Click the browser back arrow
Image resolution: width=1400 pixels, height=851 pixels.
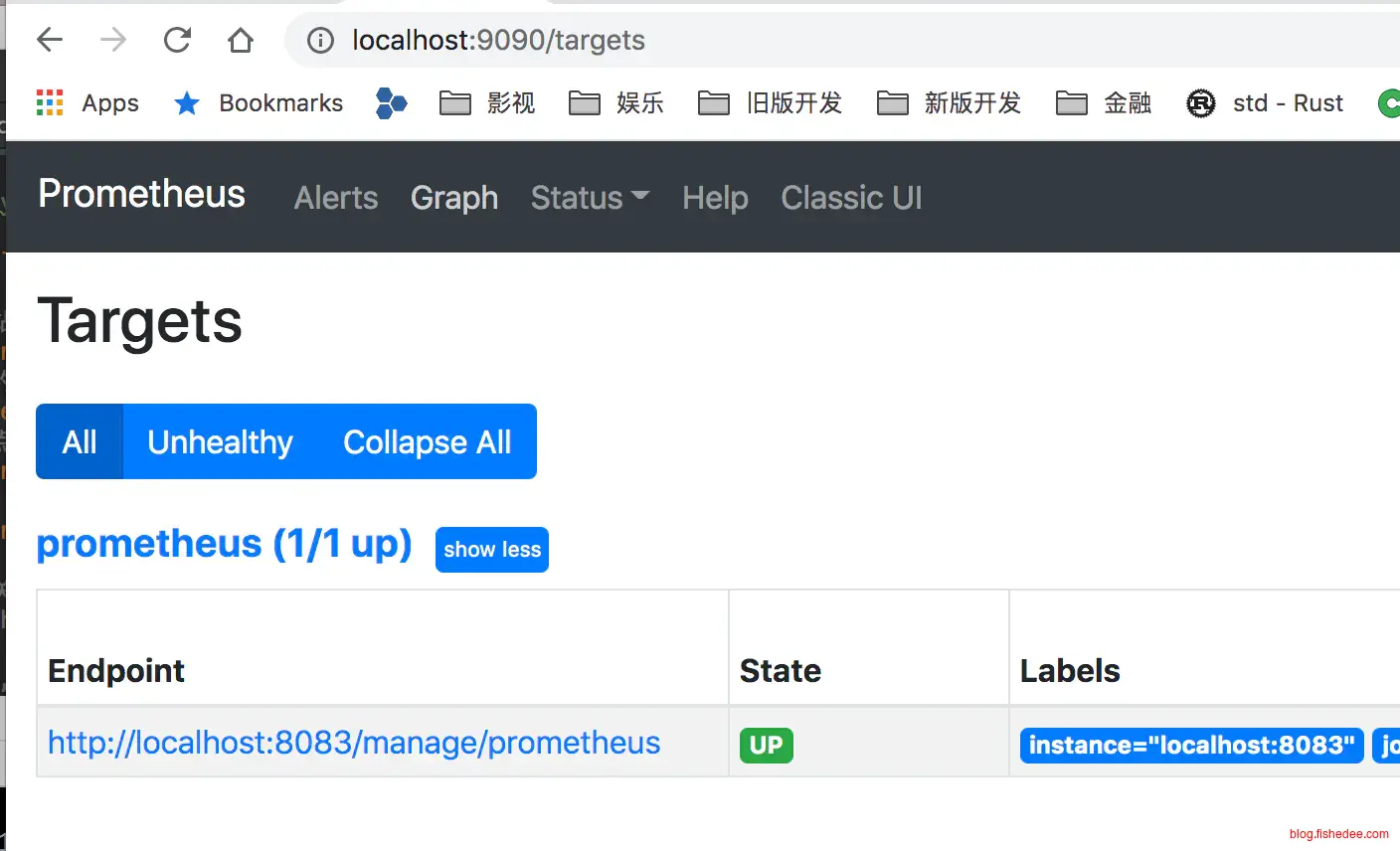[50, 40]
